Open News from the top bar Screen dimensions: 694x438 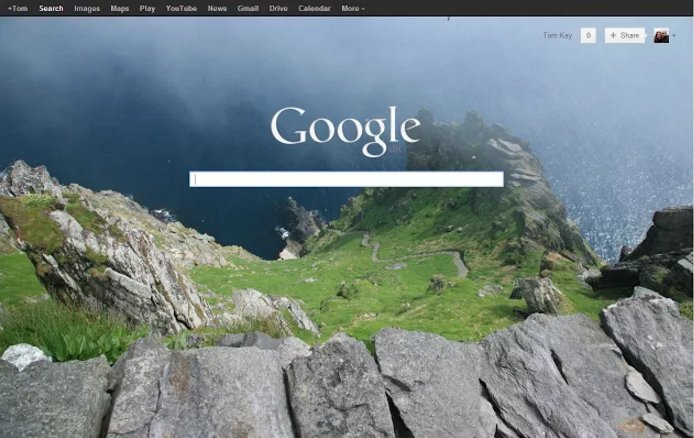point(217,8)
